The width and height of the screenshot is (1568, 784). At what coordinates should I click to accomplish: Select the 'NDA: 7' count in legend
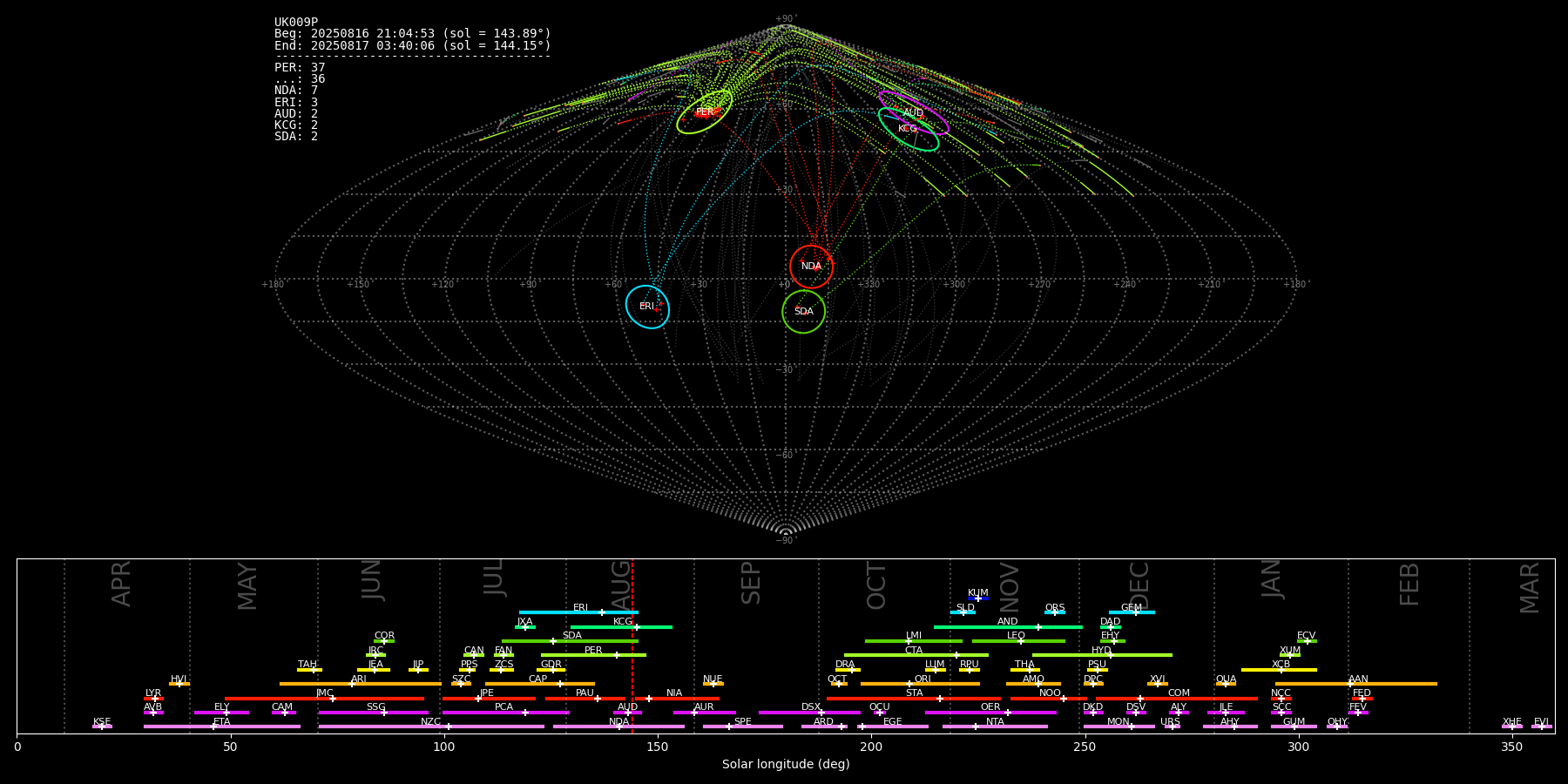tap(296, 91)
